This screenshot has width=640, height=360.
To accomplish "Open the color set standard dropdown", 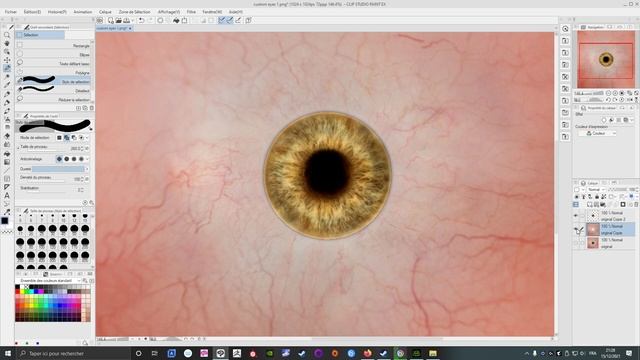I will point(49,281).
